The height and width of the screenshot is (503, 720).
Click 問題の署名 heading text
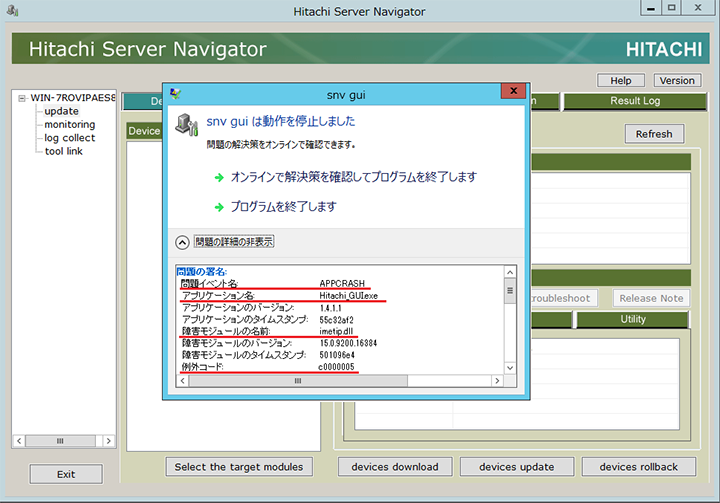pos(202,272)
